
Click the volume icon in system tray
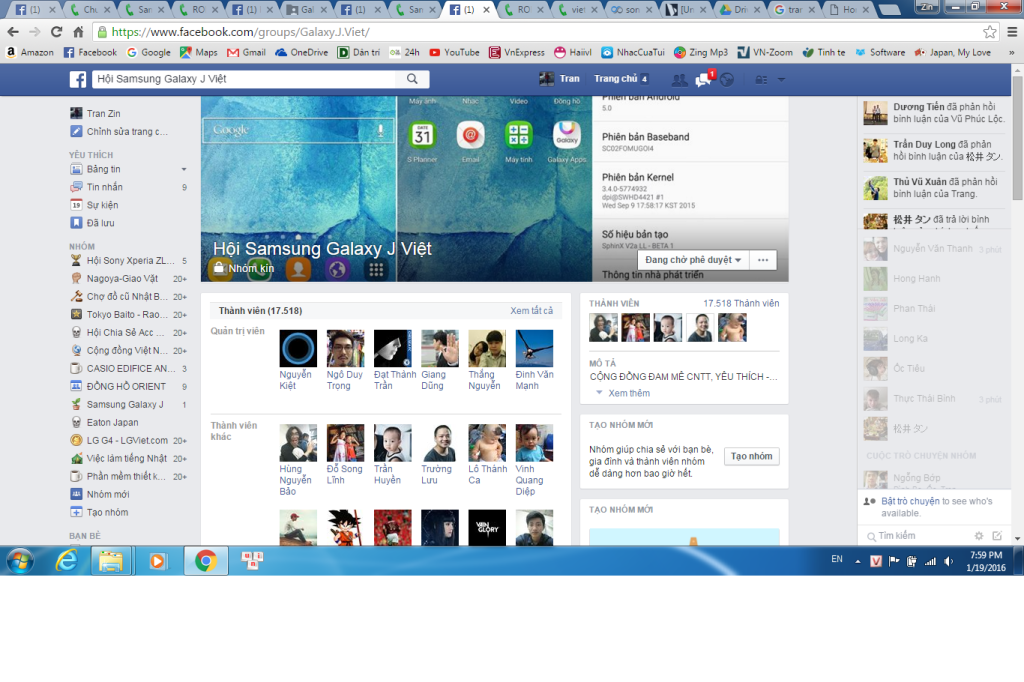click(948, 562)
